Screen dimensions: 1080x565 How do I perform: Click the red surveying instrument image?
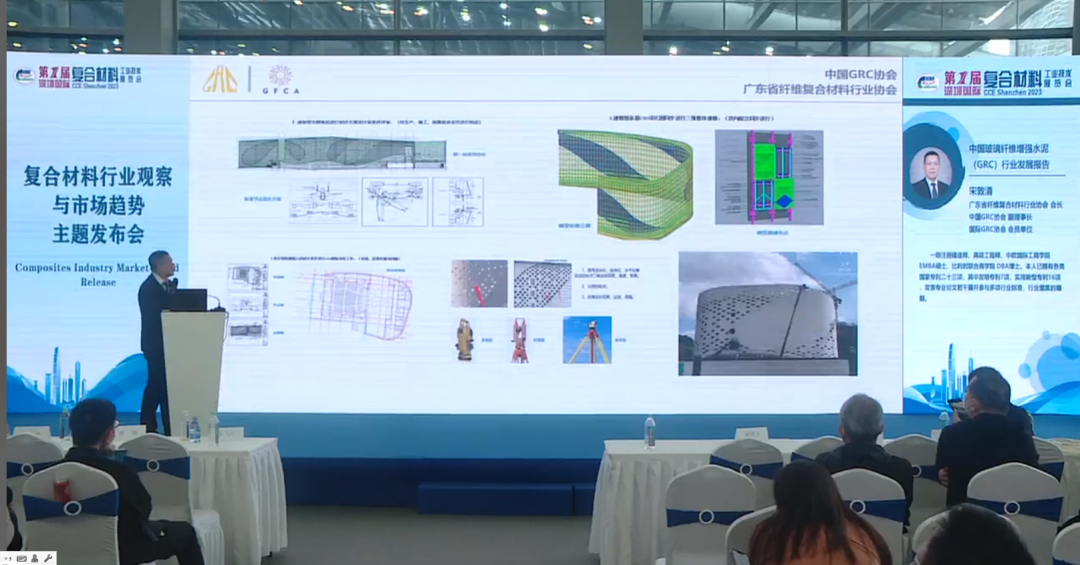coord(519,339)
